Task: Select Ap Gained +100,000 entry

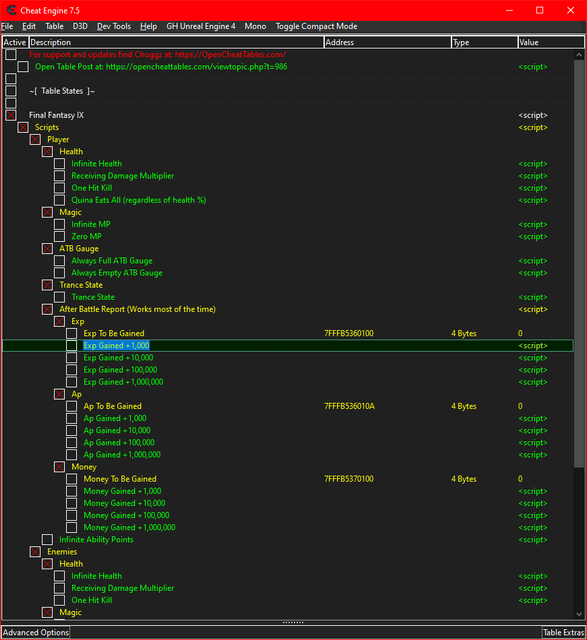Action: (x=119, y=442)
